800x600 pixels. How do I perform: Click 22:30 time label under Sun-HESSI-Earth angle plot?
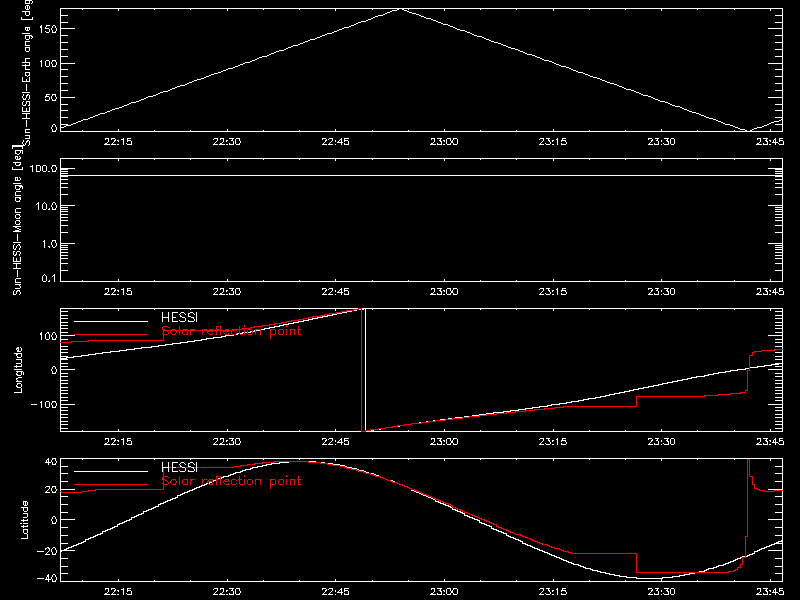pos(227,142)
